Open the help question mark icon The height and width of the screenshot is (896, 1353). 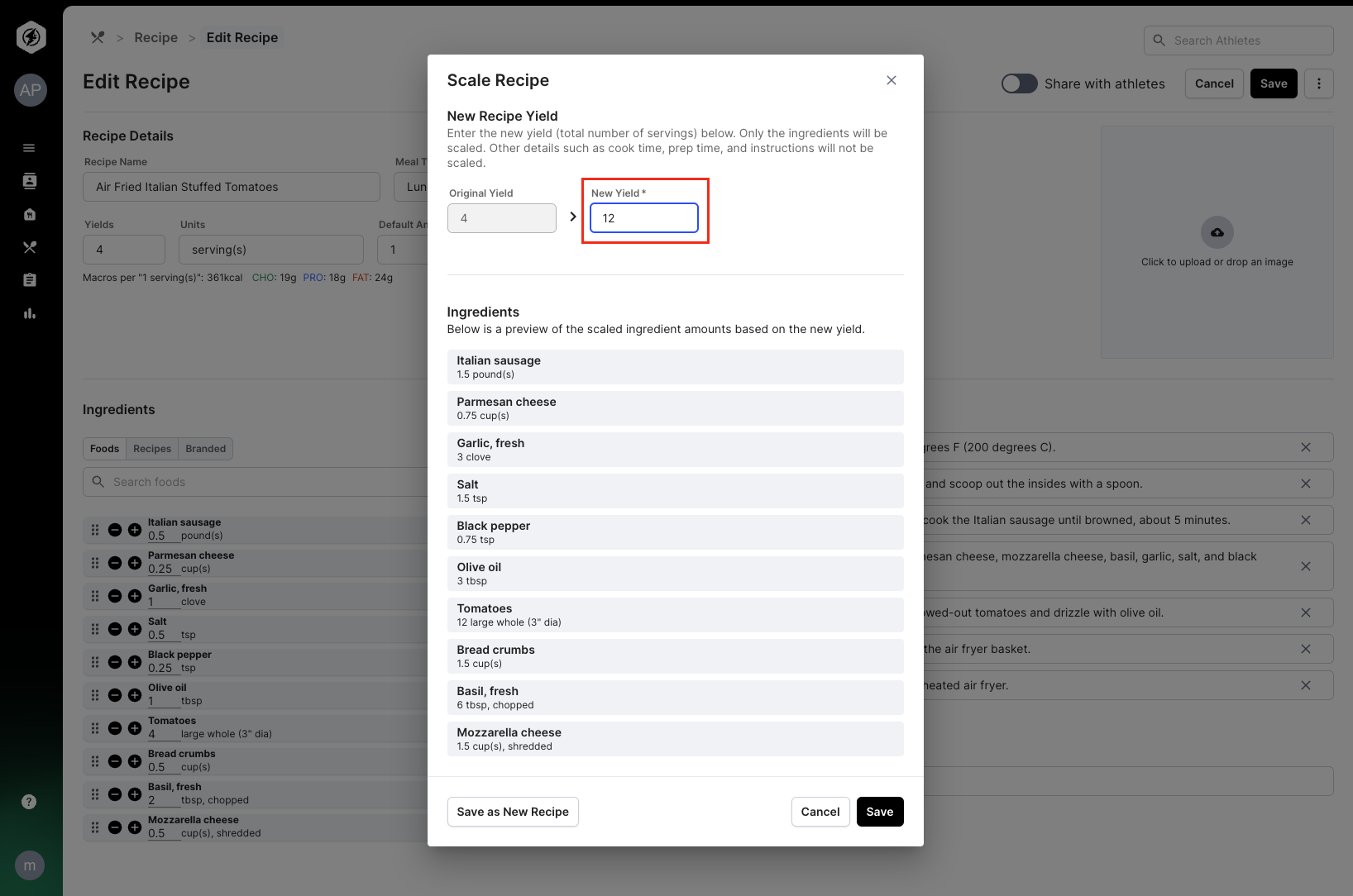tap(29, 802)
